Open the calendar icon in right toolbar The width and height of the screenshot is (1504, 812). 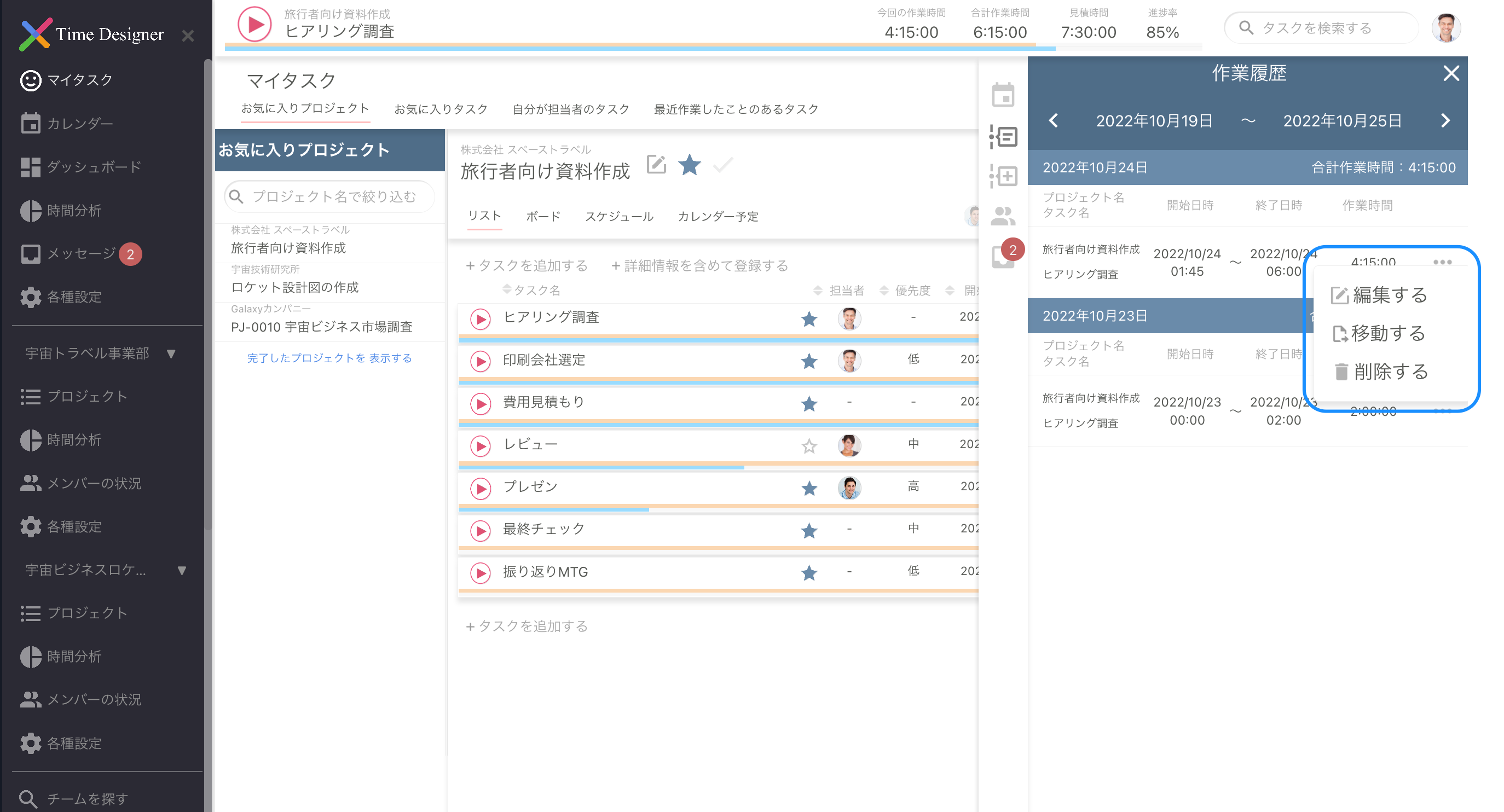(1003, 95)
